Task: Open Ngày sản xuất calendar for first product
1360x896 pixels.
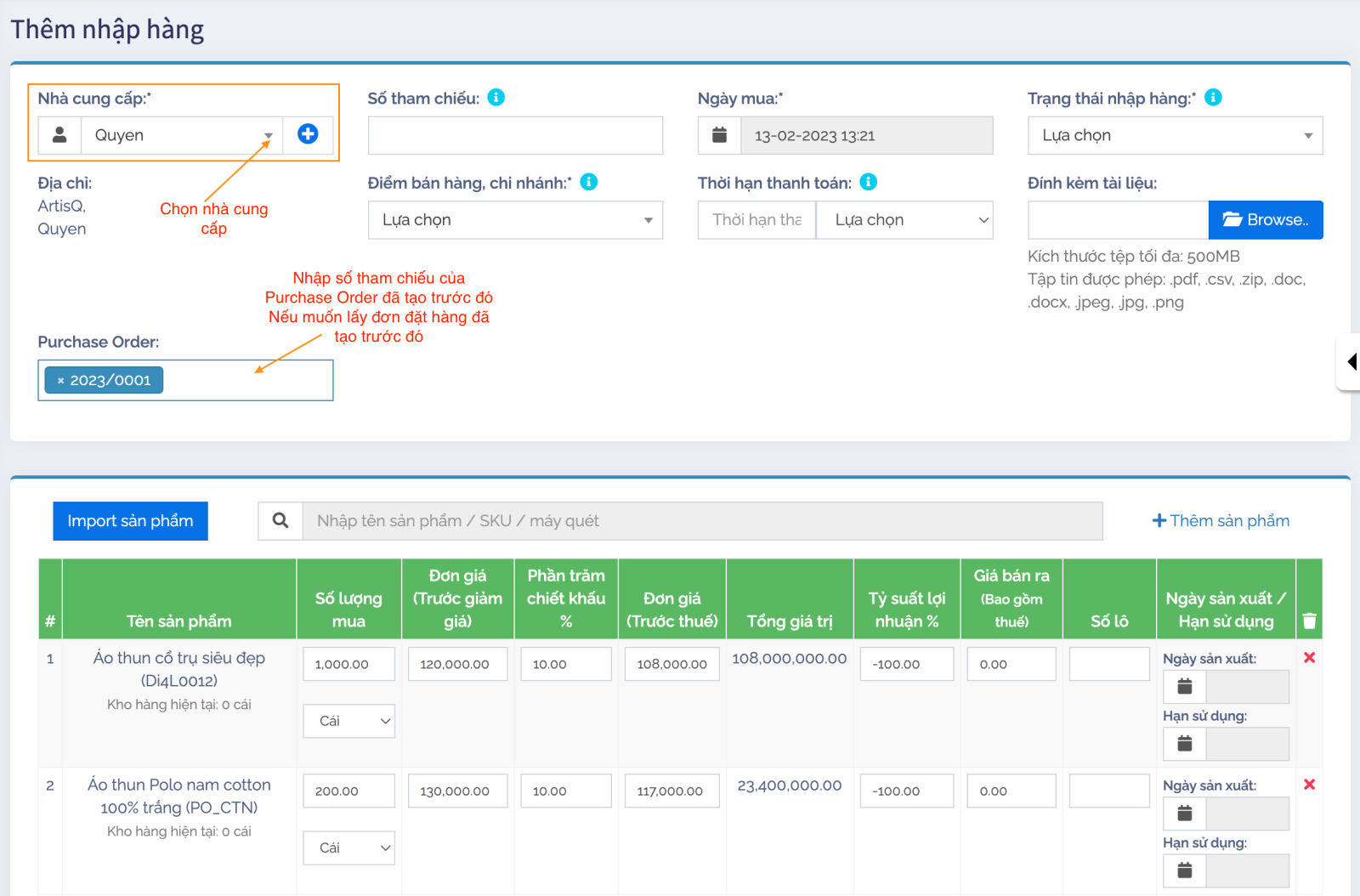Action: point(1185,687)
